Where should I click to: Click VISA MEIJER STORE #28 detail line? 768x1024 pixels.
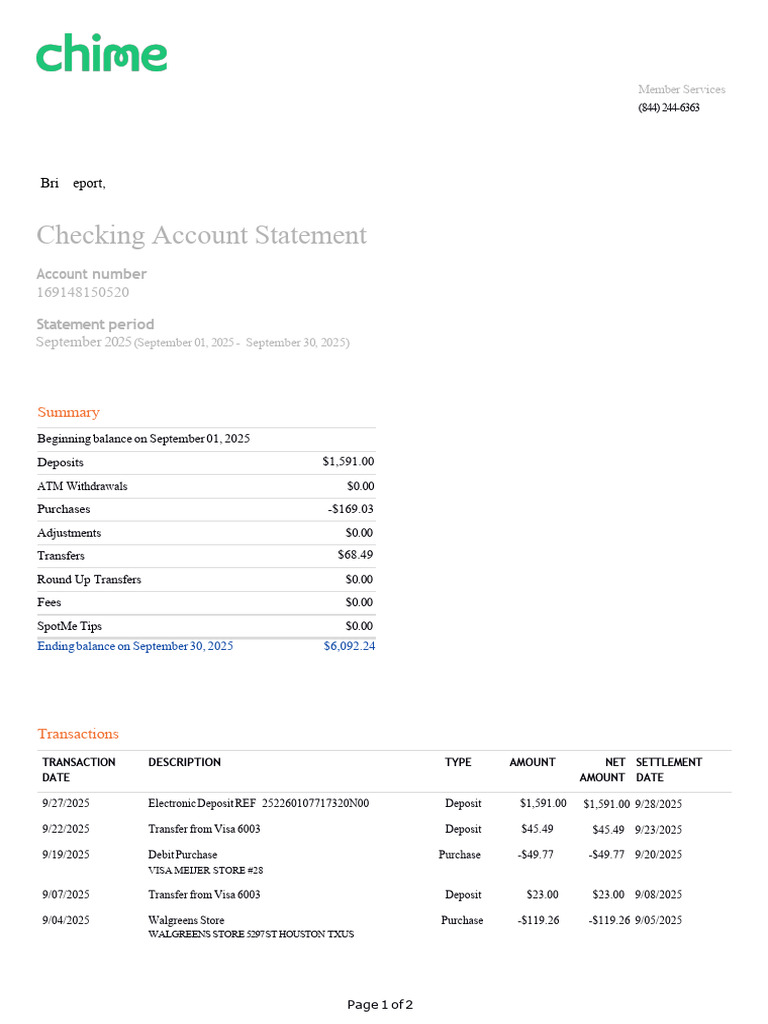click(x=206, y=870)
